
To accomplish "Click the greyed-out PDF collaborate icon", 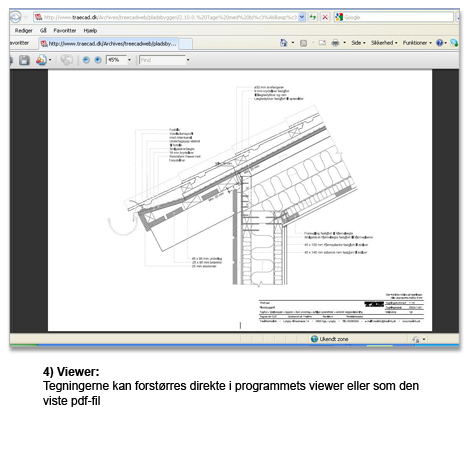I will [x=67, y=60].
